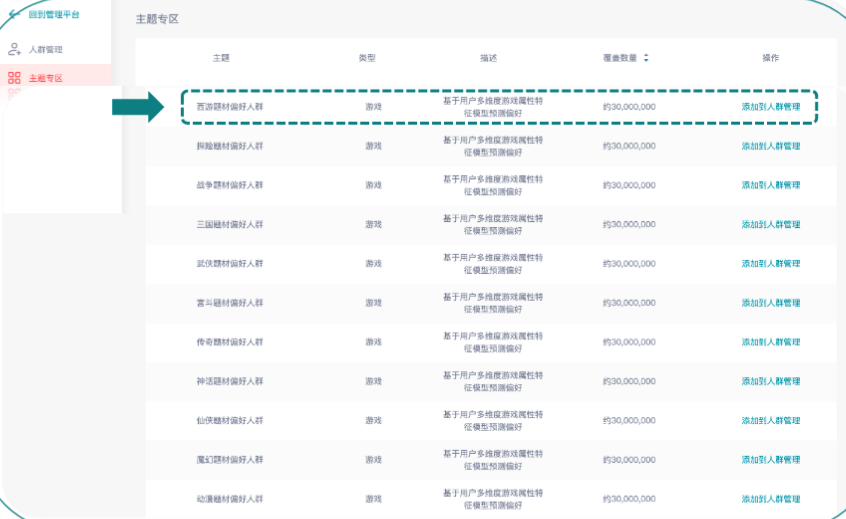The height and width of the screenshot is (519, 846).
Task: Add 神话题材偏好人群 to 人群管理
Action: coord(770,381)
